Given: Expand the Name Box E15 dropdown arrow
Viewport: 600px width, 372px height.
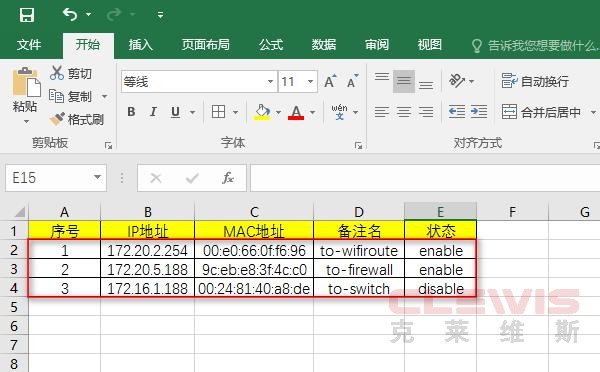Looking at the screenshot, I should [x=97, y=177].
